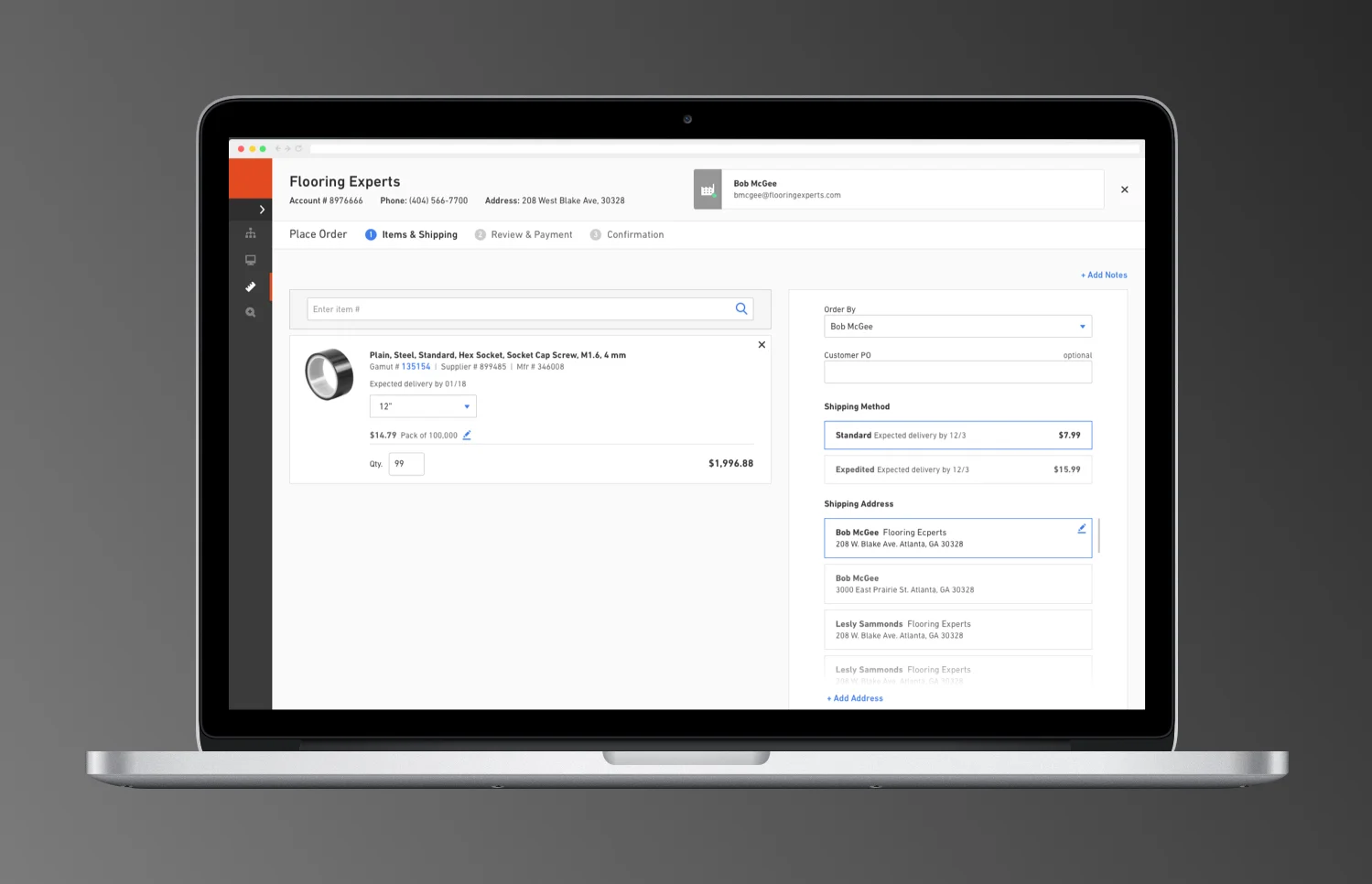The height and width of the screenshot is (884, 1372).
Task: Click the browser address bar
Action: (x=724, y=148)
